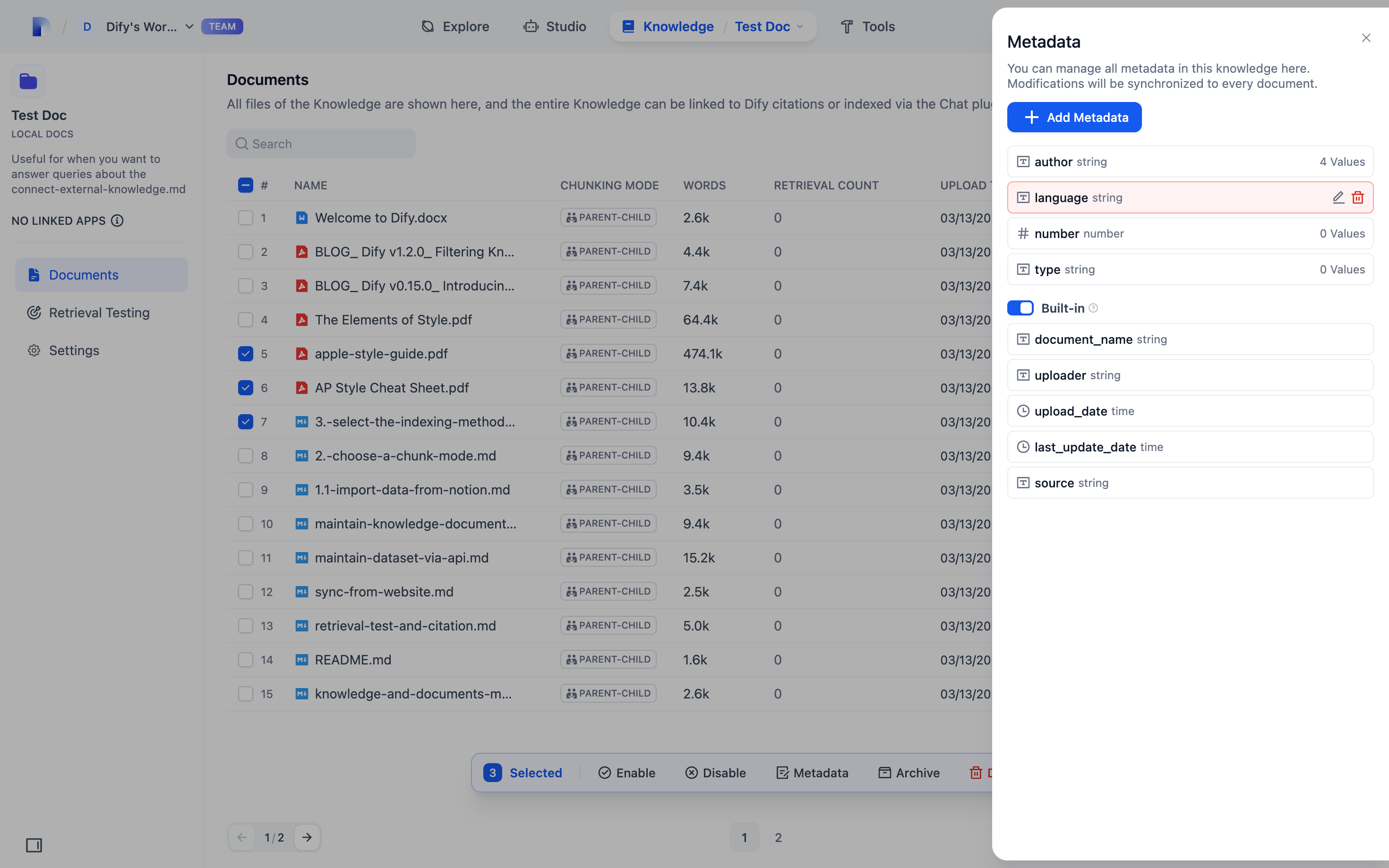Click the Built-in help question mark icon

[x=1093, y=308]
